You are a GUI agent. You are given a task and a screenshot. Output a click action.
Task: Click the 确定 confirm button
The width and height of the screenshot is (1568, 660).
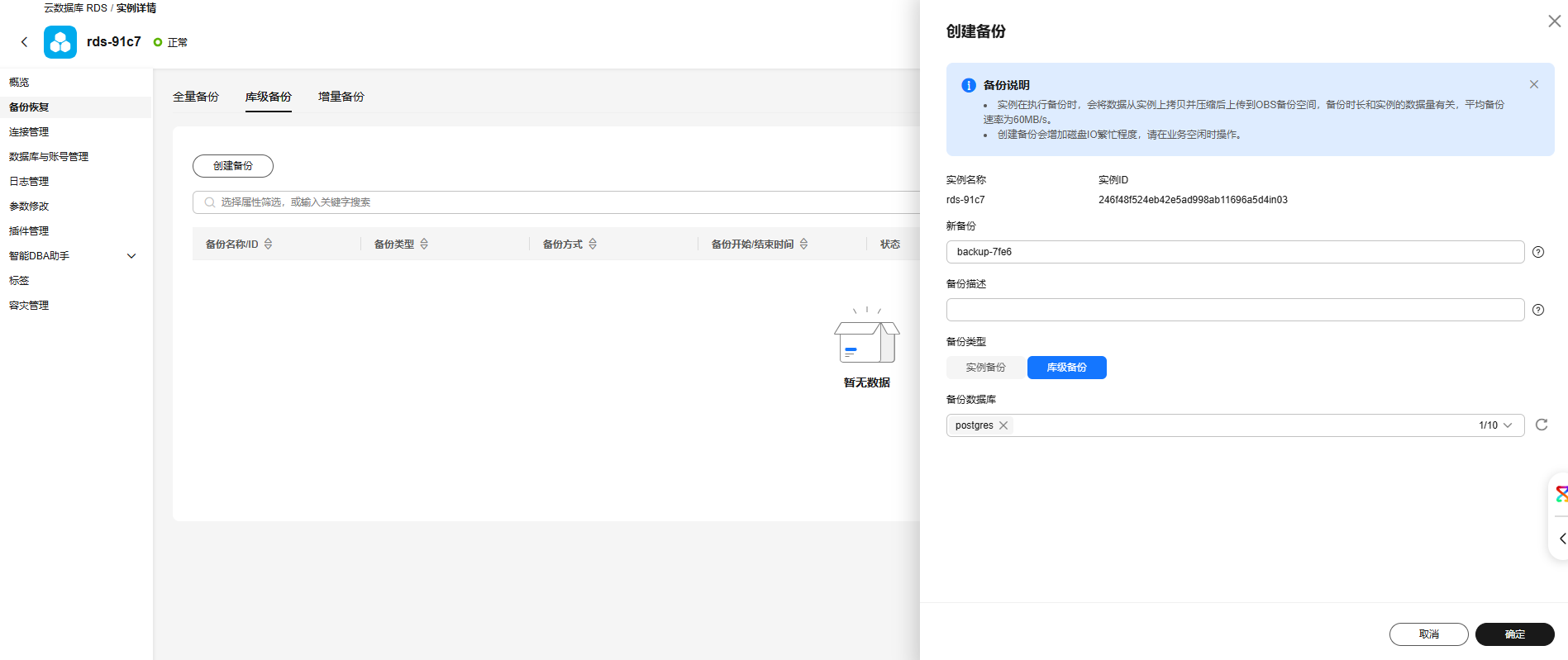(x=1514, y=634)
